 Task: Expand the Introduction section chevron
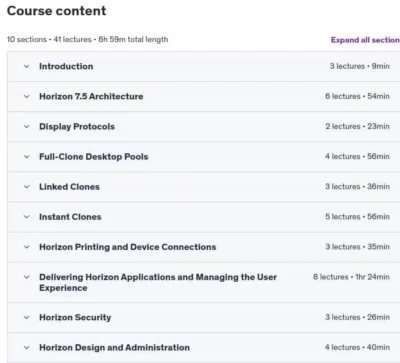[x=27, y=66]
